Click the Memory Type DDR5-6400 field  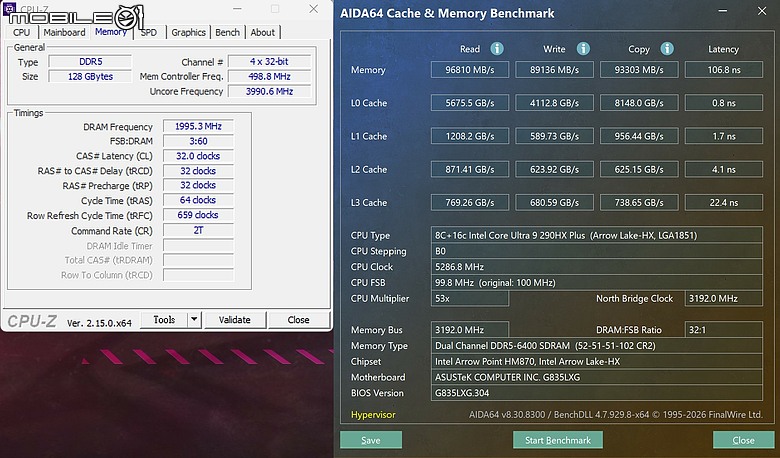[x=596, y=346]
